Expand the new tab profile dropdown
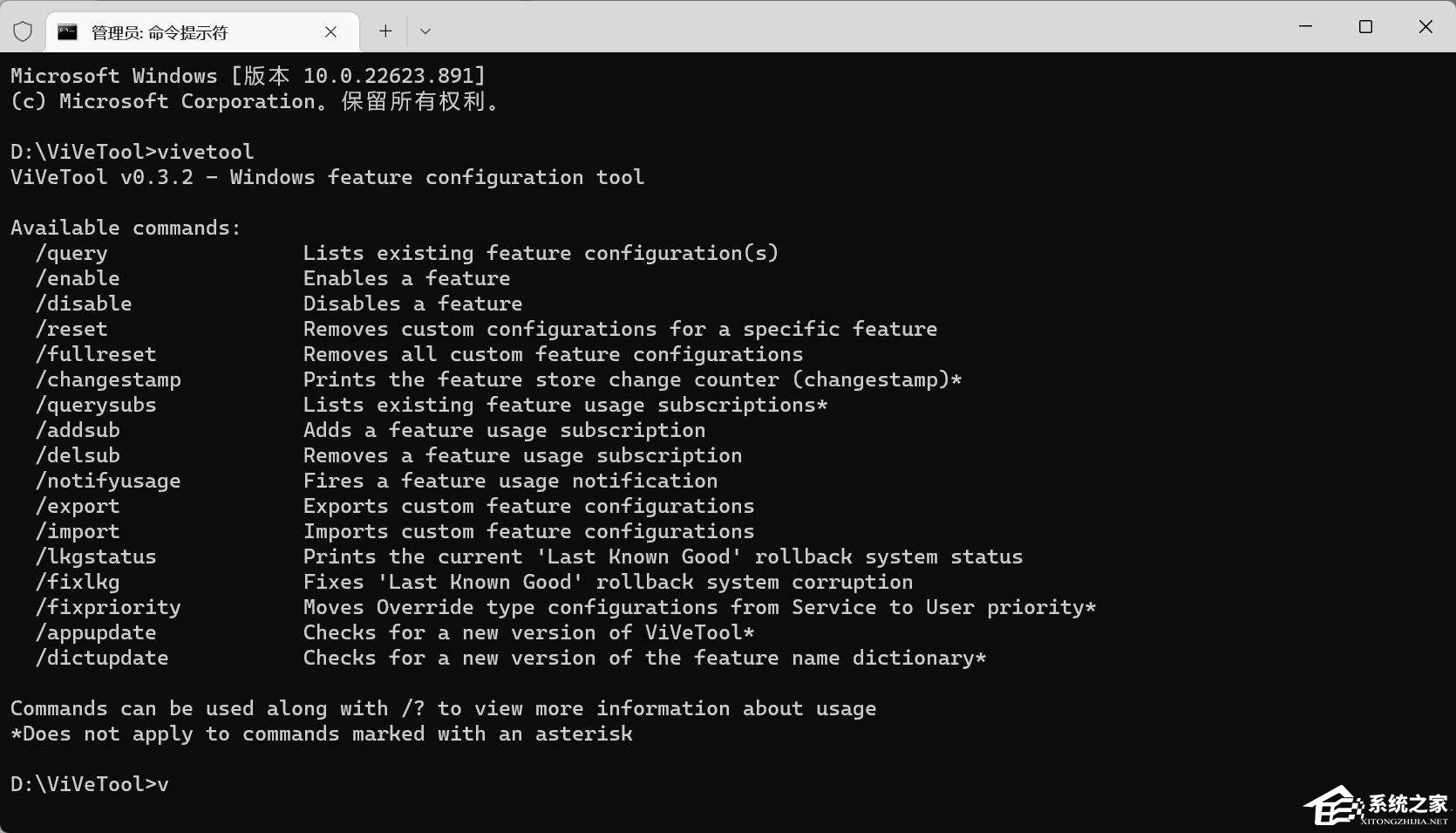The image size is (1456, 833). pyautogui.click(x=425, y=31)
